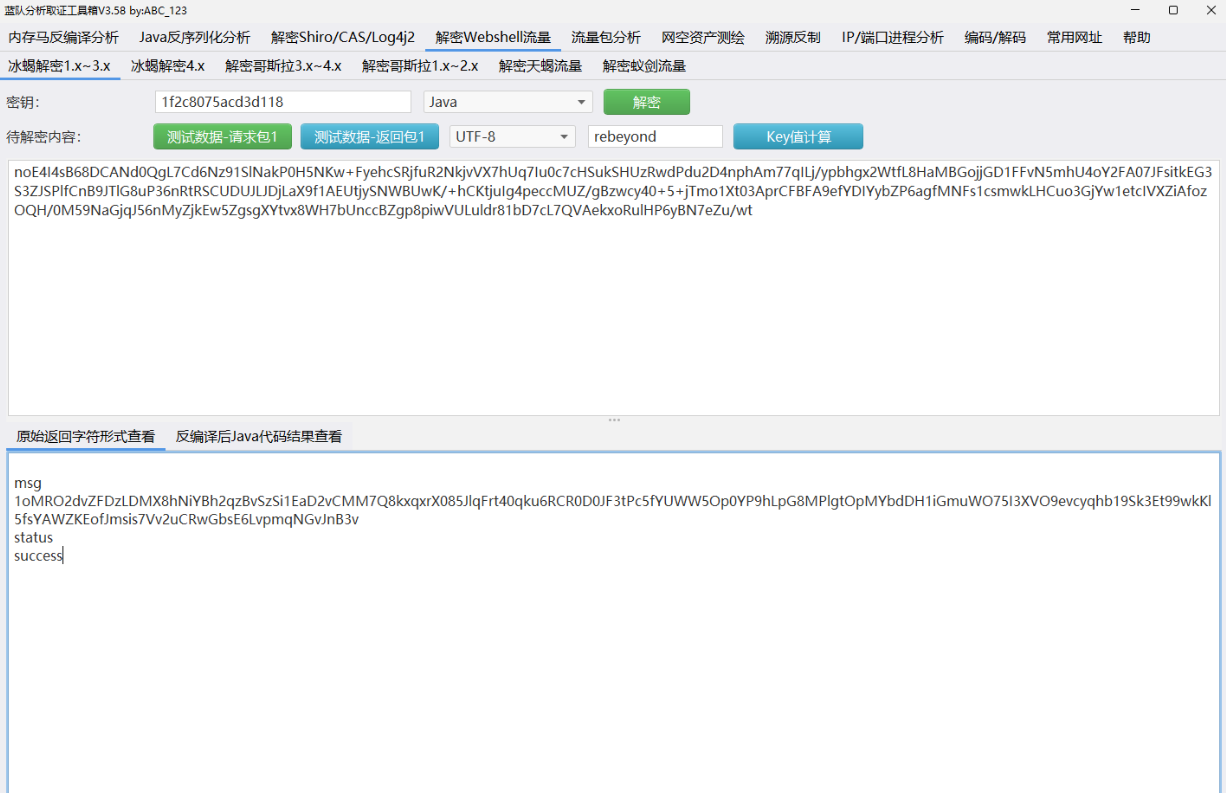Maximize the application window
The image size is (1226, 793).
pyautogui.click(x=1173, y=10)
